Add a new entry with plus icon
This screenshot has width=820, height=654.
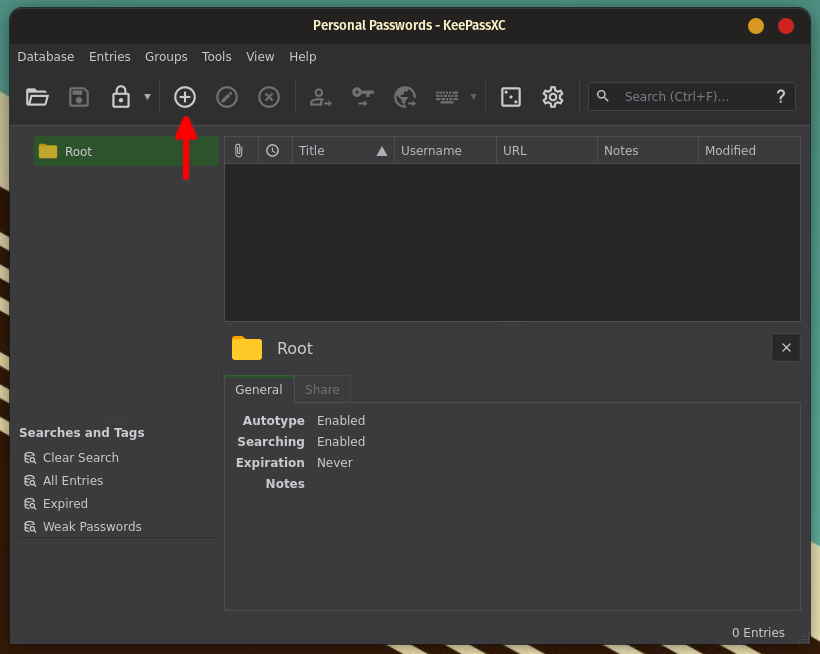pyautogui.click(x=185, y=97)
